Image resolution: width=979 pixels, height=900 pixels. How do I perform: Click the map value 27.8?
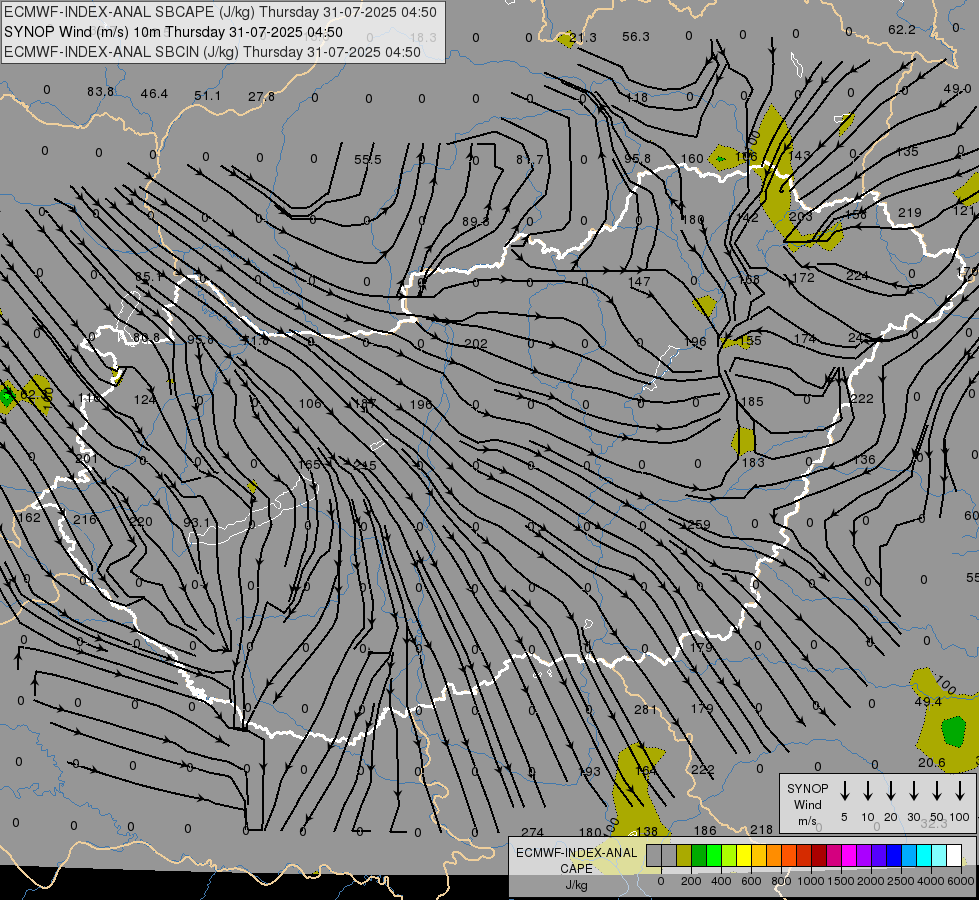tap(261, 97)
